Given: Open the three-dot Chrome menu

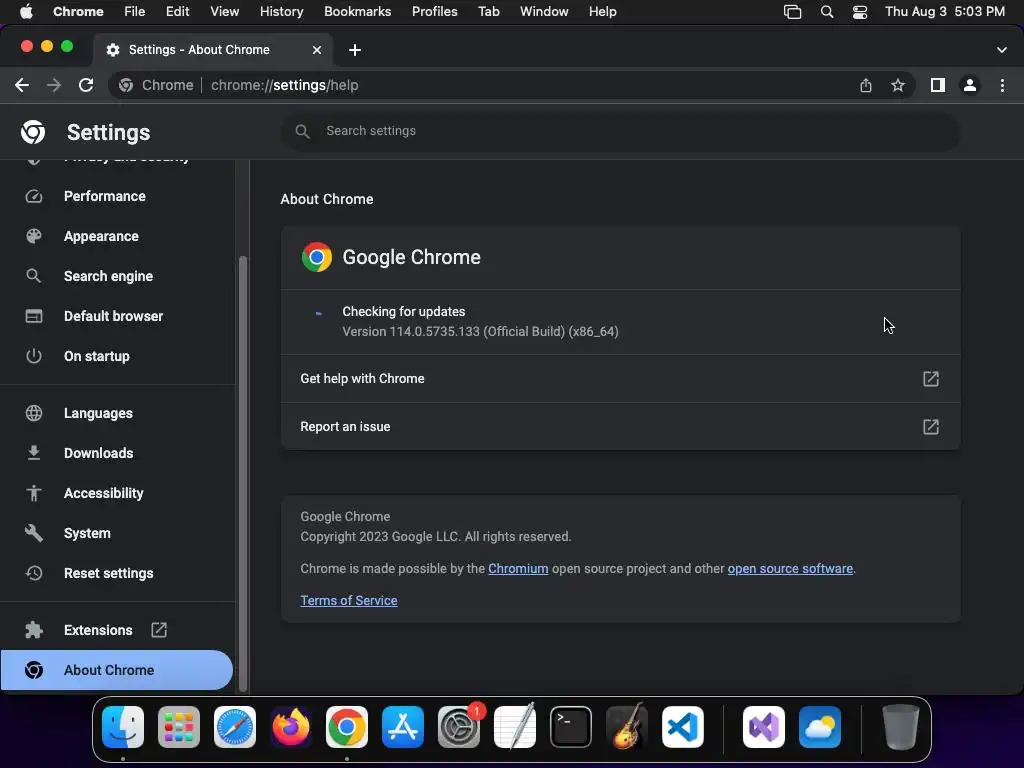Looking at the screenshot, I should click(1002, 85).
